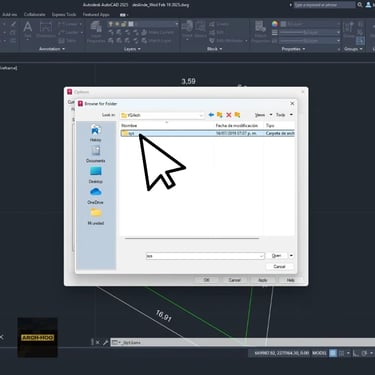Open the Documents shortcut in sidebar
This screenshot has height=375, width=375.
(96, 154)
